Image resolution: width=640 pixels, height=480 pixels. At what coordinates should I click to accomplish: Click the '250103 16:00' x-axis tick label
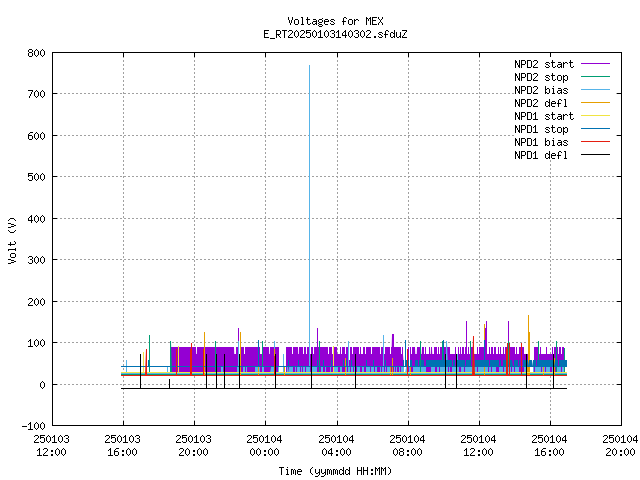122,446
